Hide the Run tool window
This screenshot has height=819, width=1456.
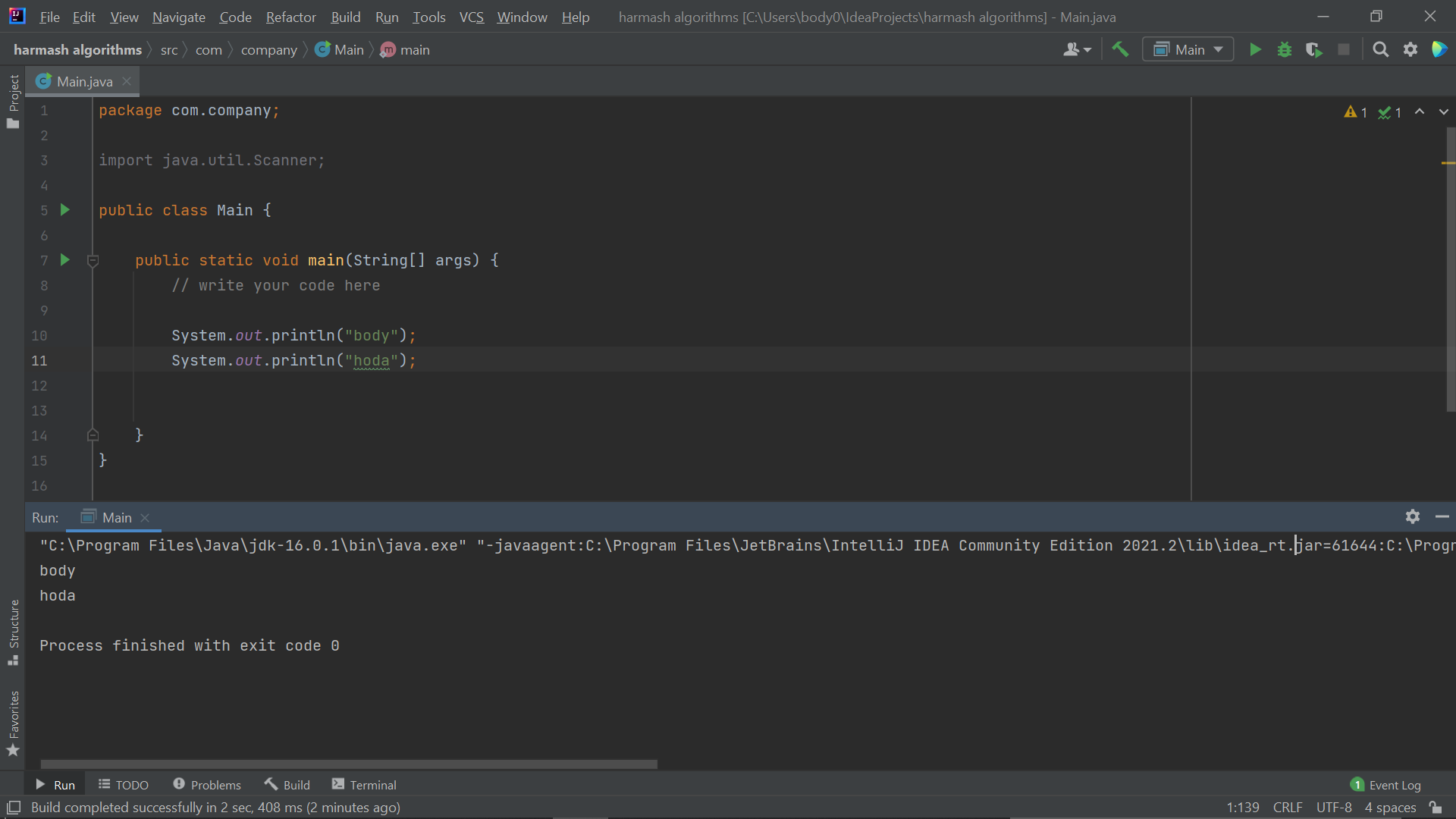(1442, 516)
